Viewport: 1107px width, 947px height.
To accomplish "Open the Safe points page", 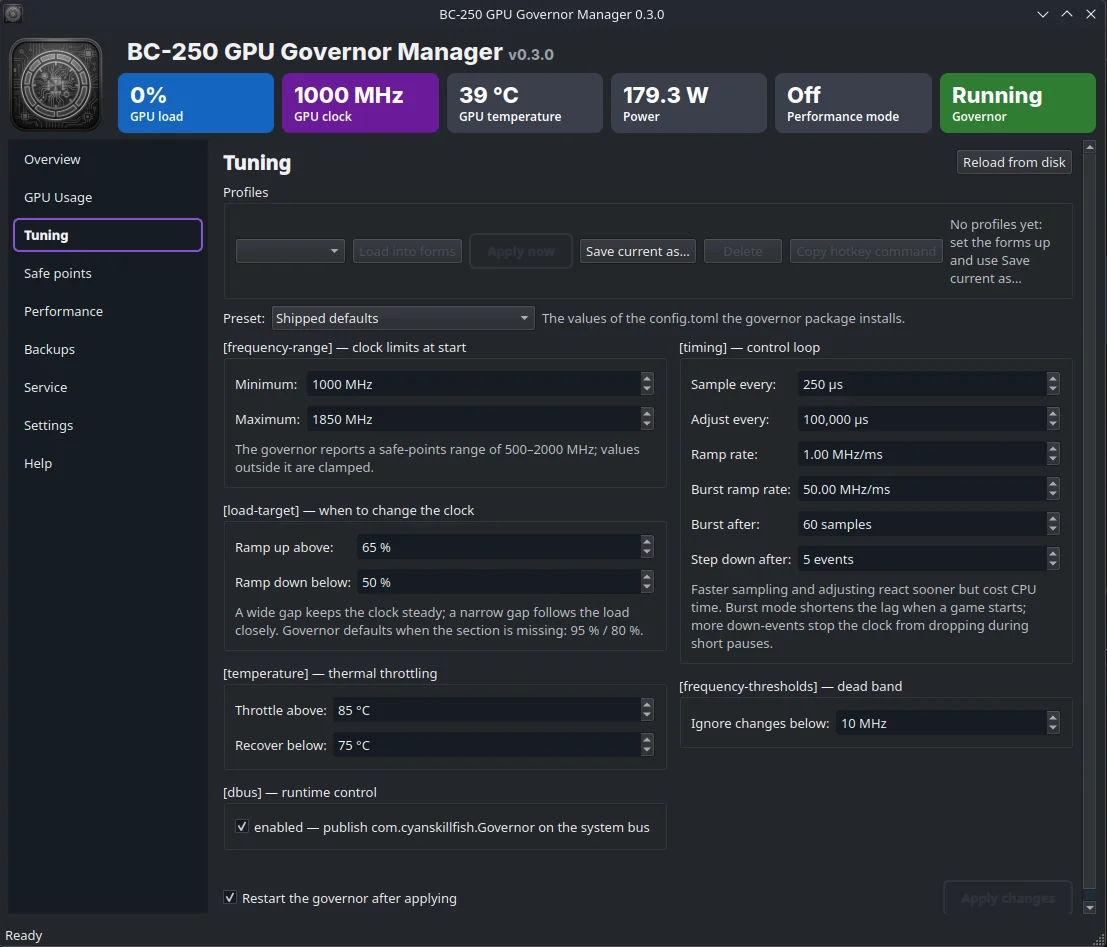I will [108, 273].
